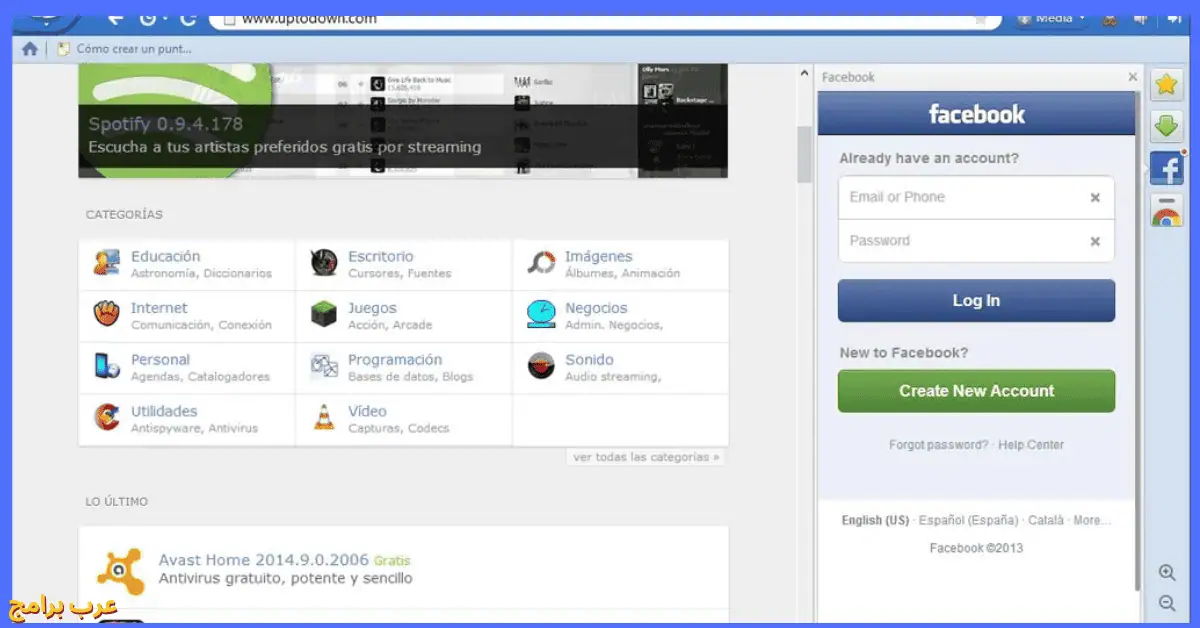Click the Negocios category icon

(541, 315)
